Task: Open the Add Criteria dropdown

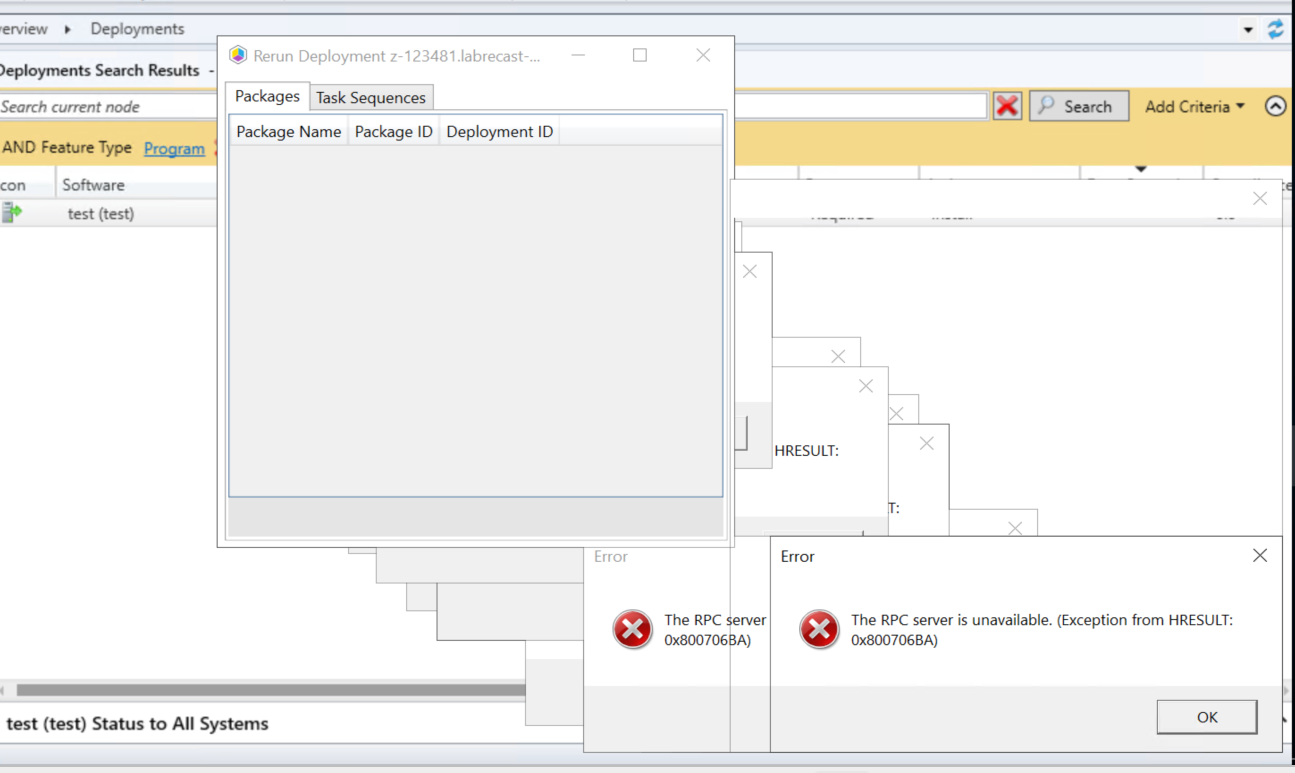Action: (1195, 106)
